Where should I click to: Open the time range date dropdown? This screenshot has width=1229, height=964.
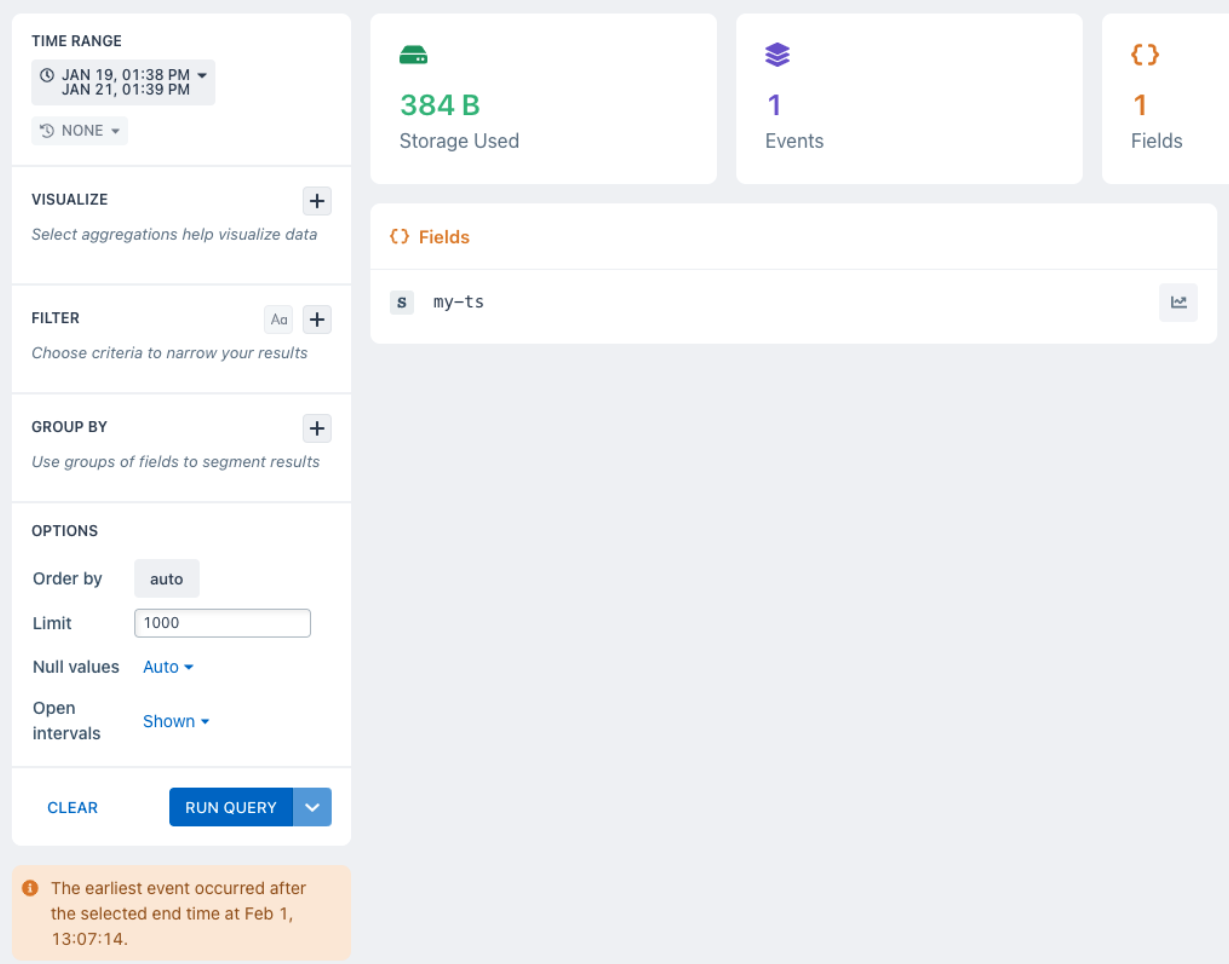tap(123, 82)
